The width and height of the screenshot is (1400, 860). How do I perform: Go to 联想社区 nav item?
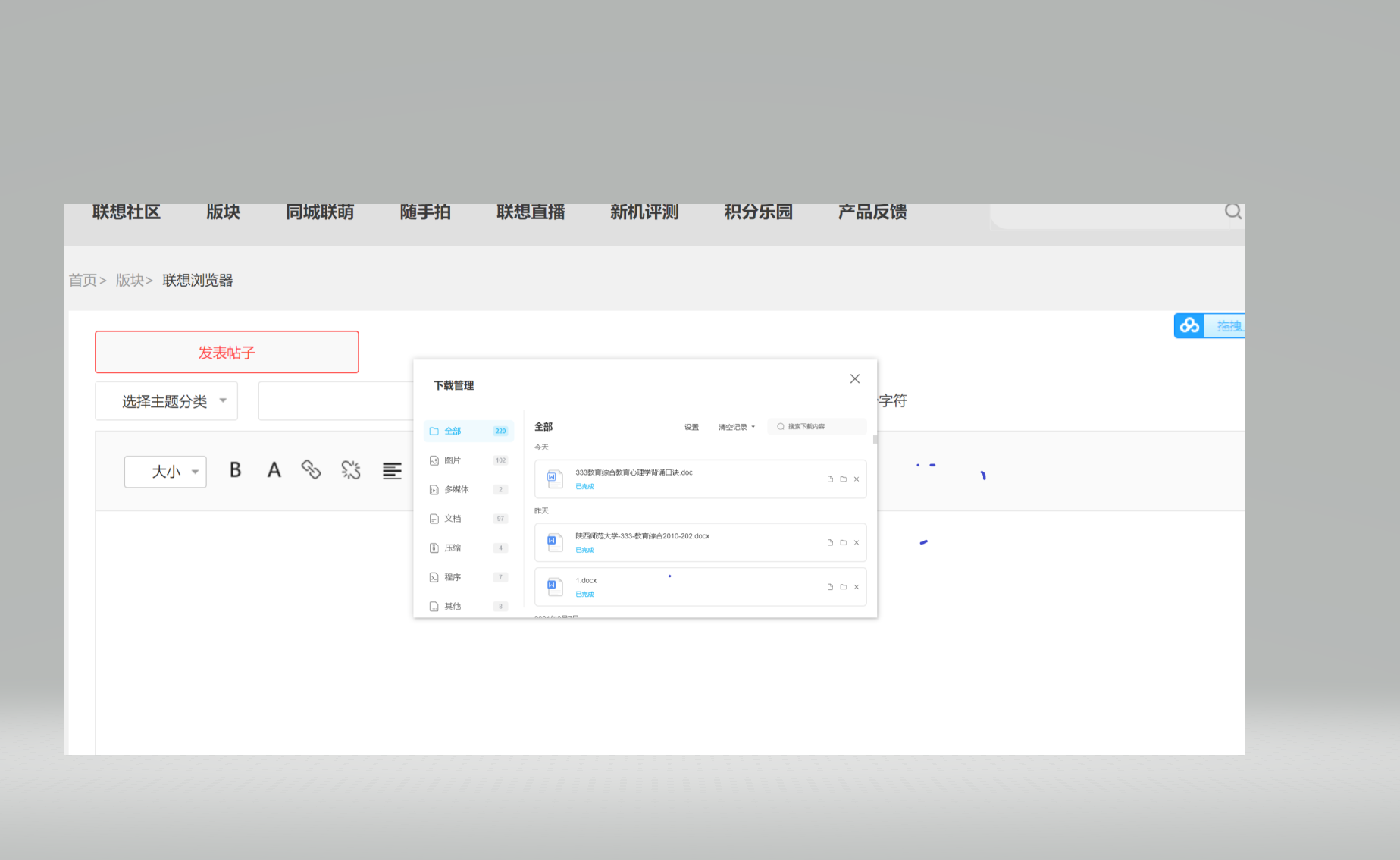tap(127, 212)
